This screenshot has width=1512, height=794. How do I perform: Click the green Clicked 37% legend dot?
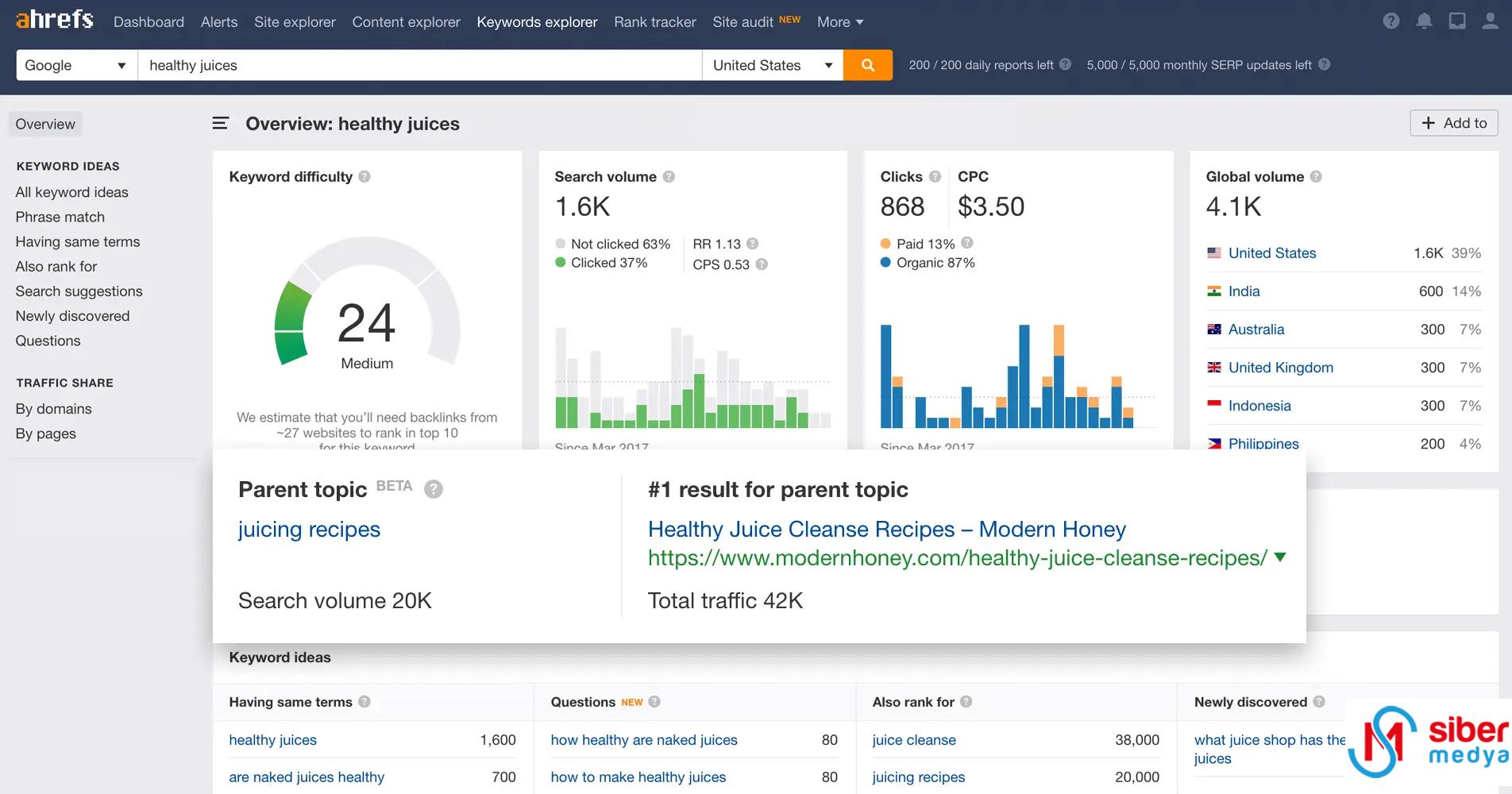(x=560, y=263)
